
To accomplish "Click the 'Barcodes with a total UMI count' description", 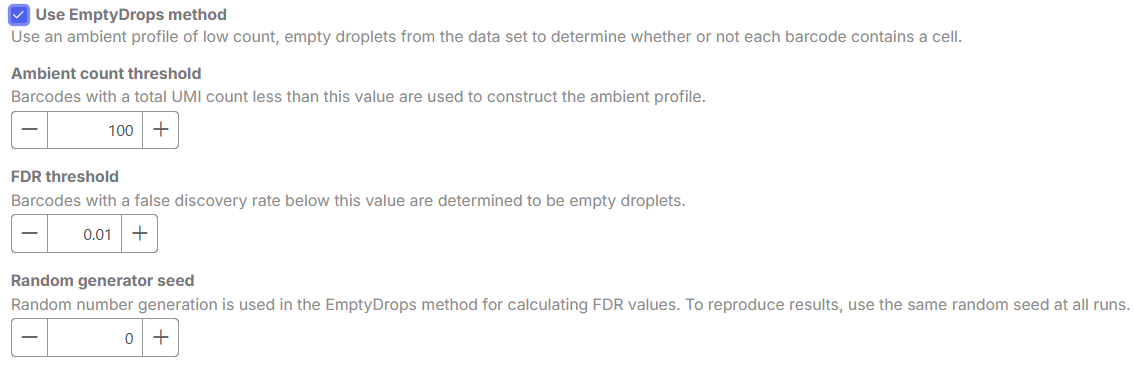I will click(x=358, y=97).
